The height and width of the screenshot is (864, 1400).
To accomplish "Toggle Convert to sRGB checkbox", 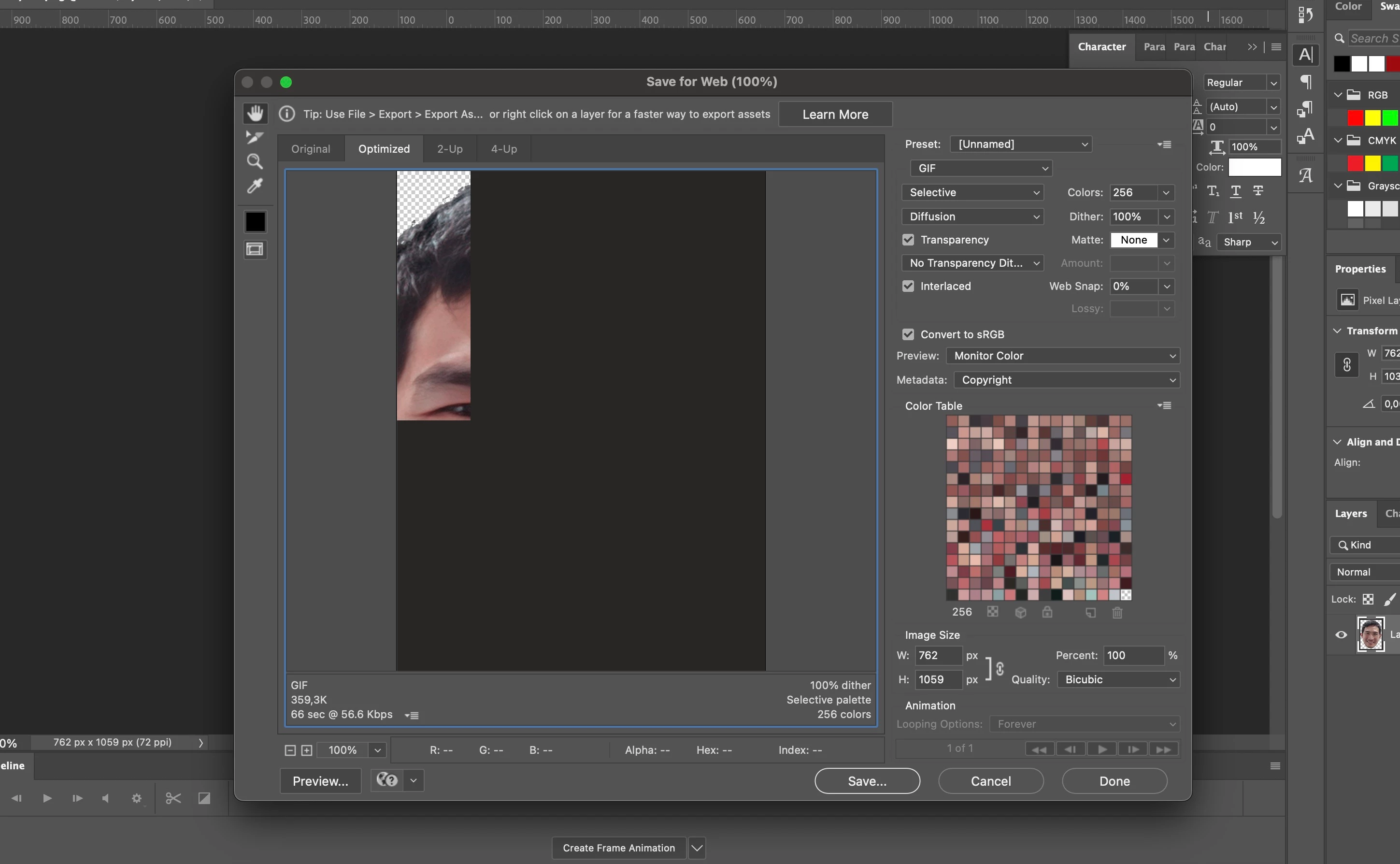I will [x=908, y=335].
